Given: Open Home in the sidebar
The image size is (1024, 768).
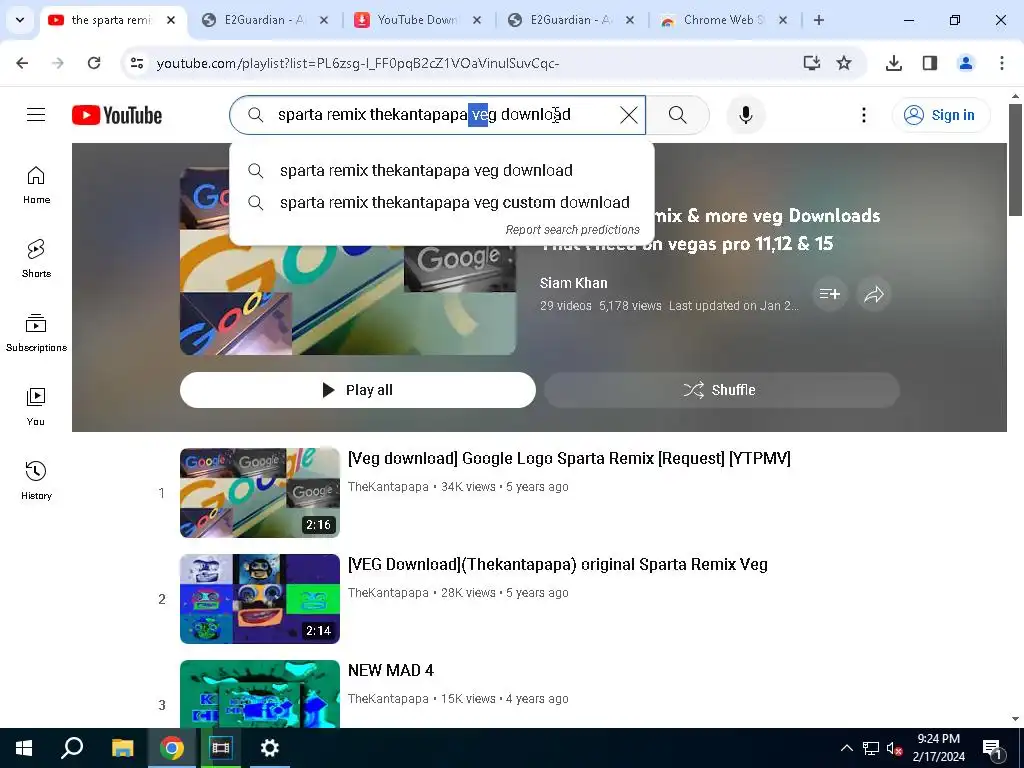Looking at the screenshot, I should click(x=36, y=185).
